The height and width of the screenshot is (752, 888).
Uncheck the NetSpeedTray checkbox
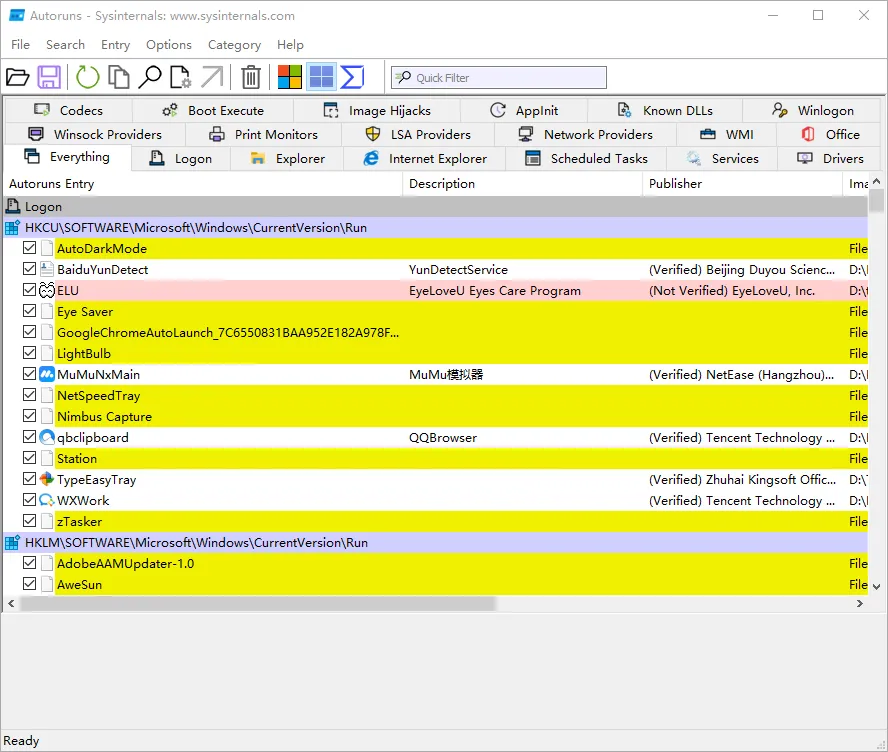pos(29,394)
